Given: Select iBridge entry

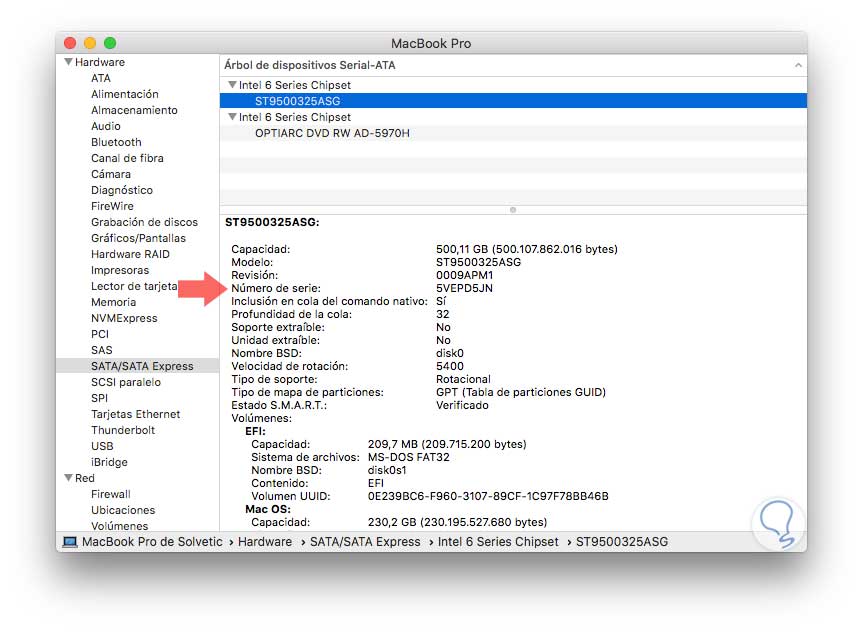Looking at the screenshot, I should [109, 461].
